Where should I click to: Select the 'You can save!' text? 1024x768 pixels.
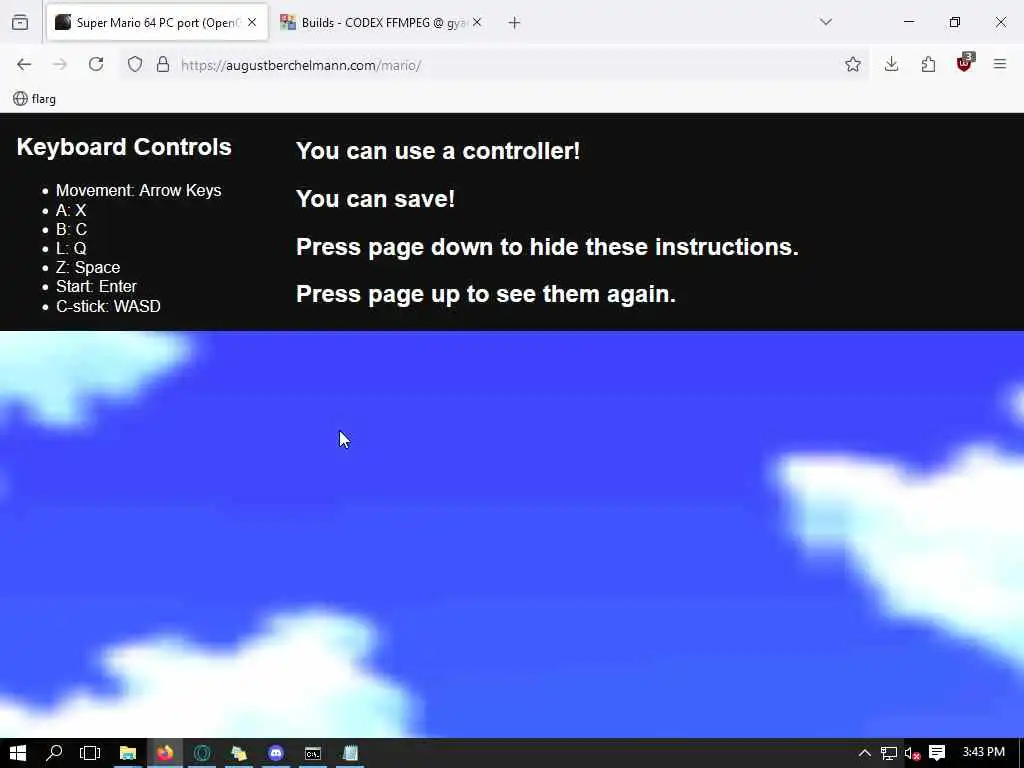(x=376, y=199)
